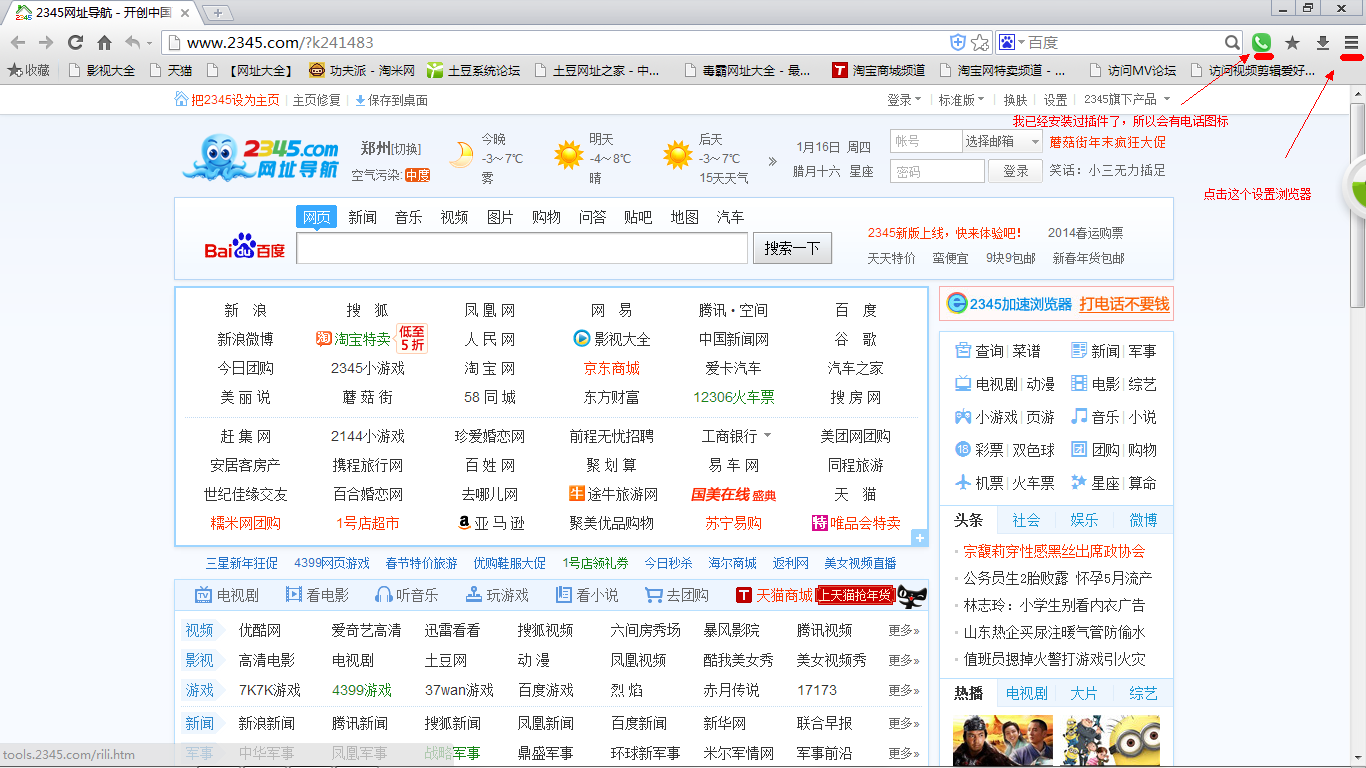The width and height of the screenshot is (1366, 768).
Task: Click the 密码 password field
Action: pos(937,171)
